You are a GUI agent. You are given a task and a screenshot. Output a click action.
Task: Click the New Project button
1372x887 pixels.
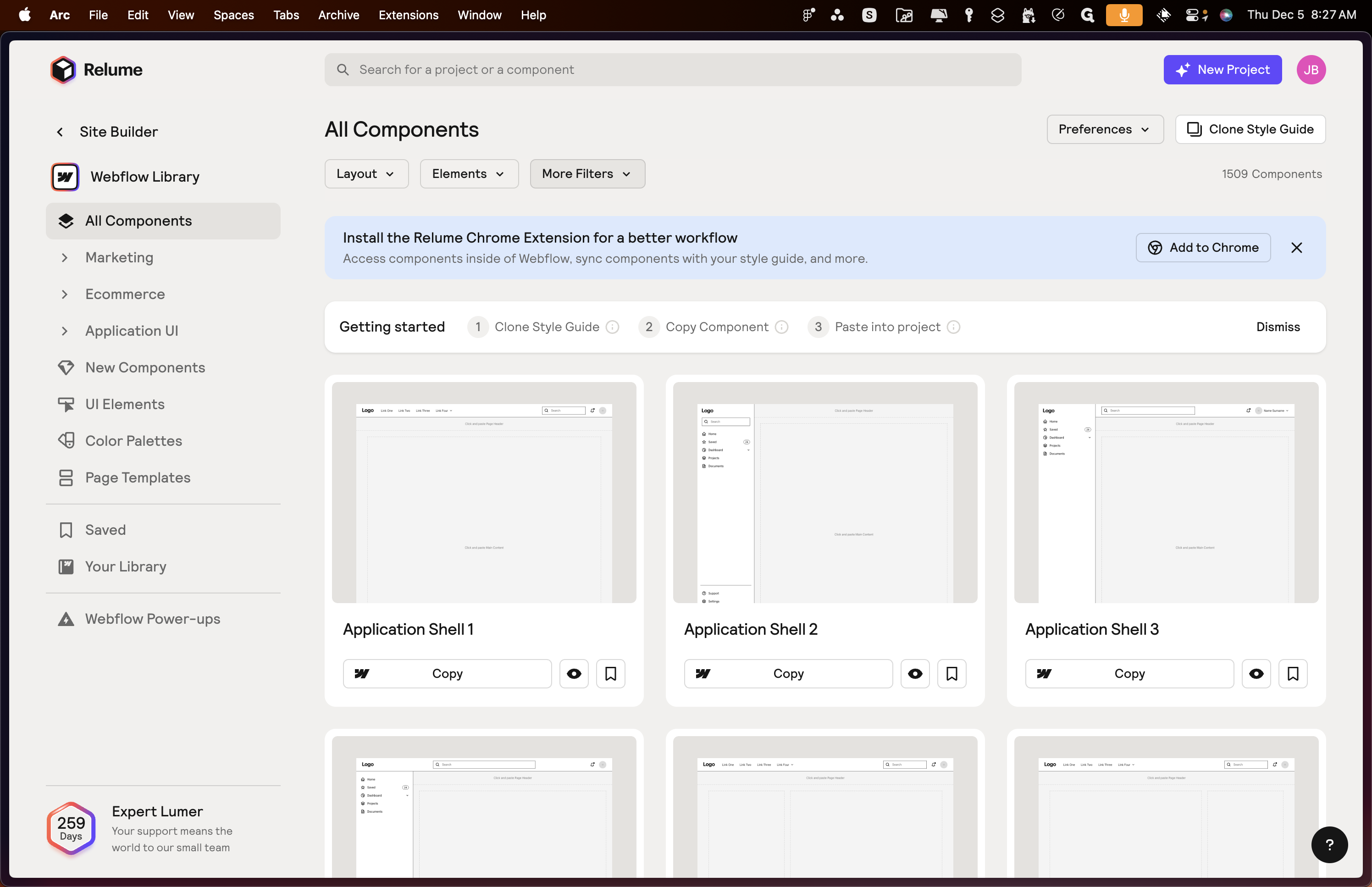click(x=1223, y=70)
